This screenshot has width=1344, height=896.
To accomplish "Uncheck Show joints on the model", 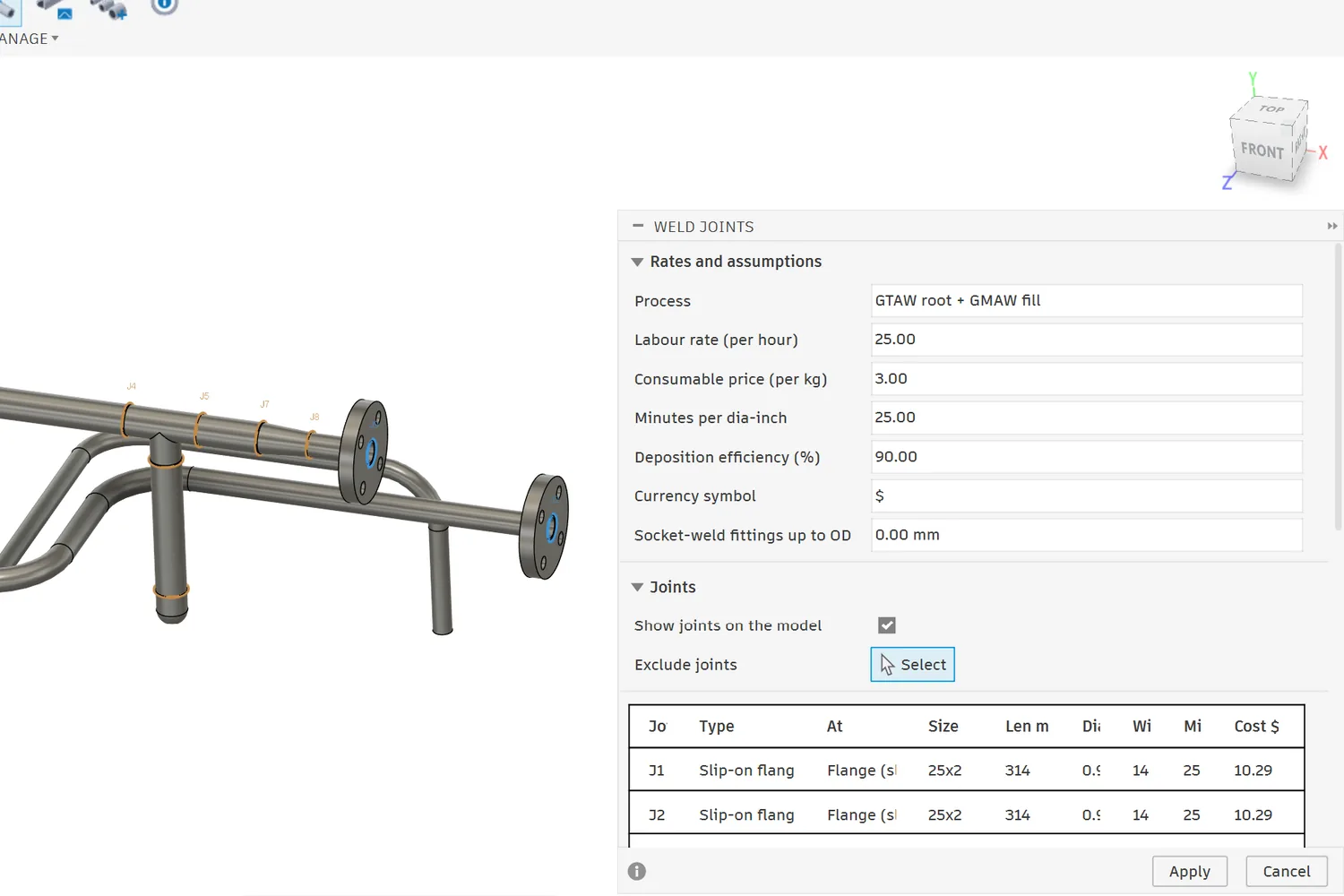I will pyautogui.click(x=887, y=625).
